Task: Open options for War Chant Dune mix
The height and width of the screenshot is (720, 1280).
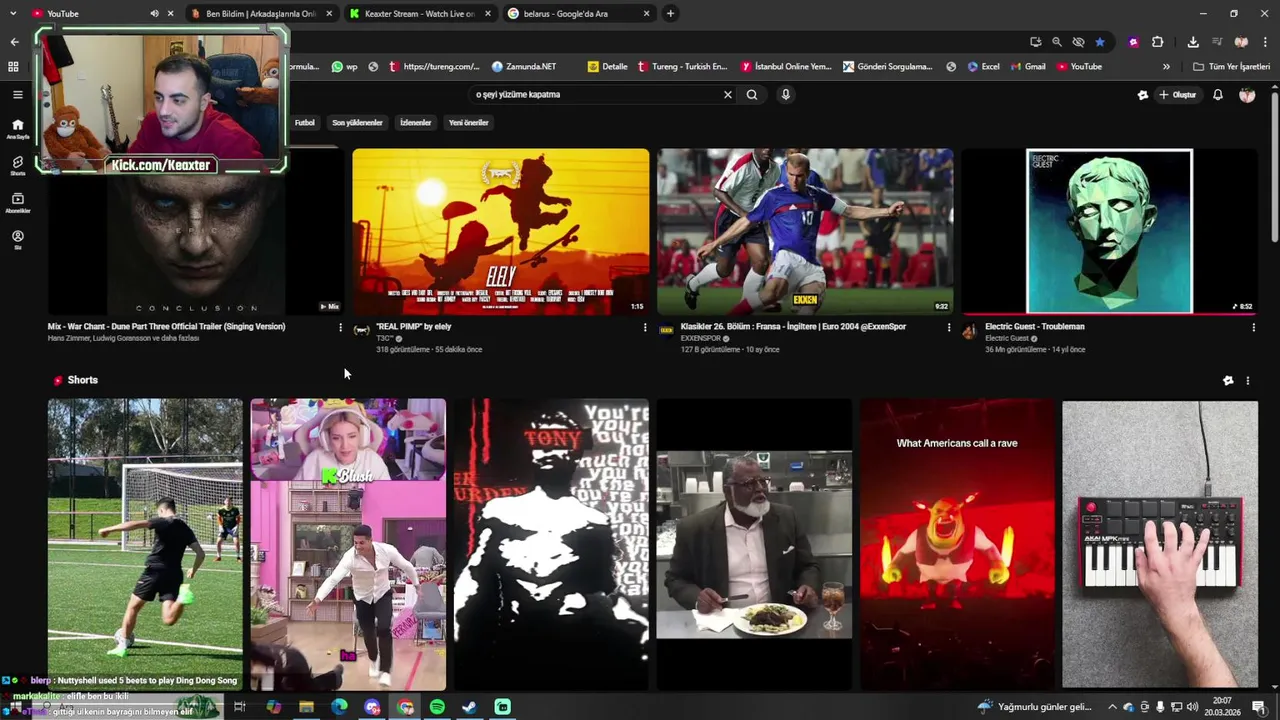Action: (x=340, y=327)
